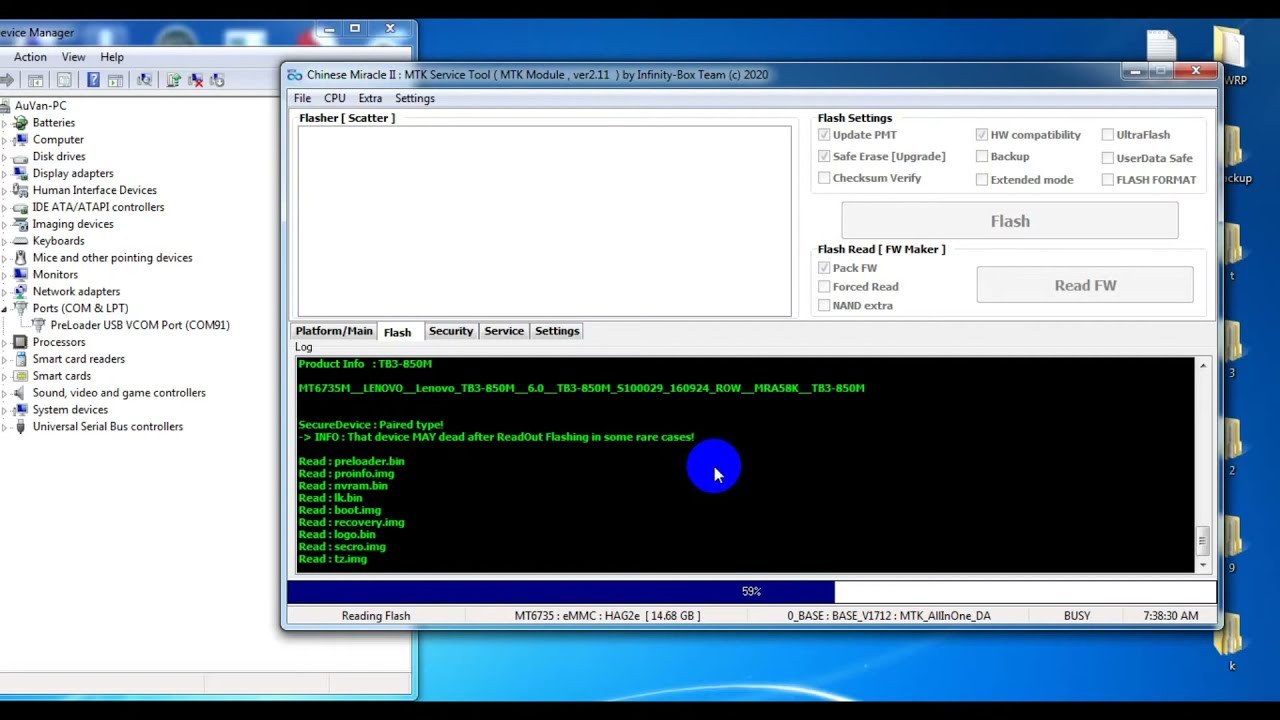Click Scan for hardware changes toolbar icon
This screenshot has height=720, width=1280.
click(144, 80)
